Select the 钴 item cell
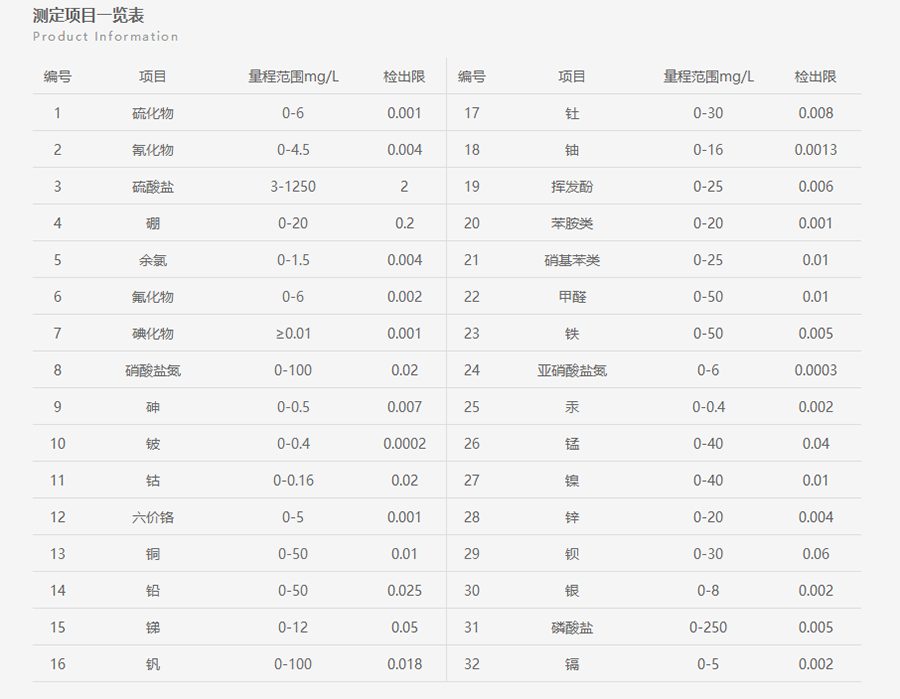The width and height of the screenshot is (900, 699). coord(153,480)
